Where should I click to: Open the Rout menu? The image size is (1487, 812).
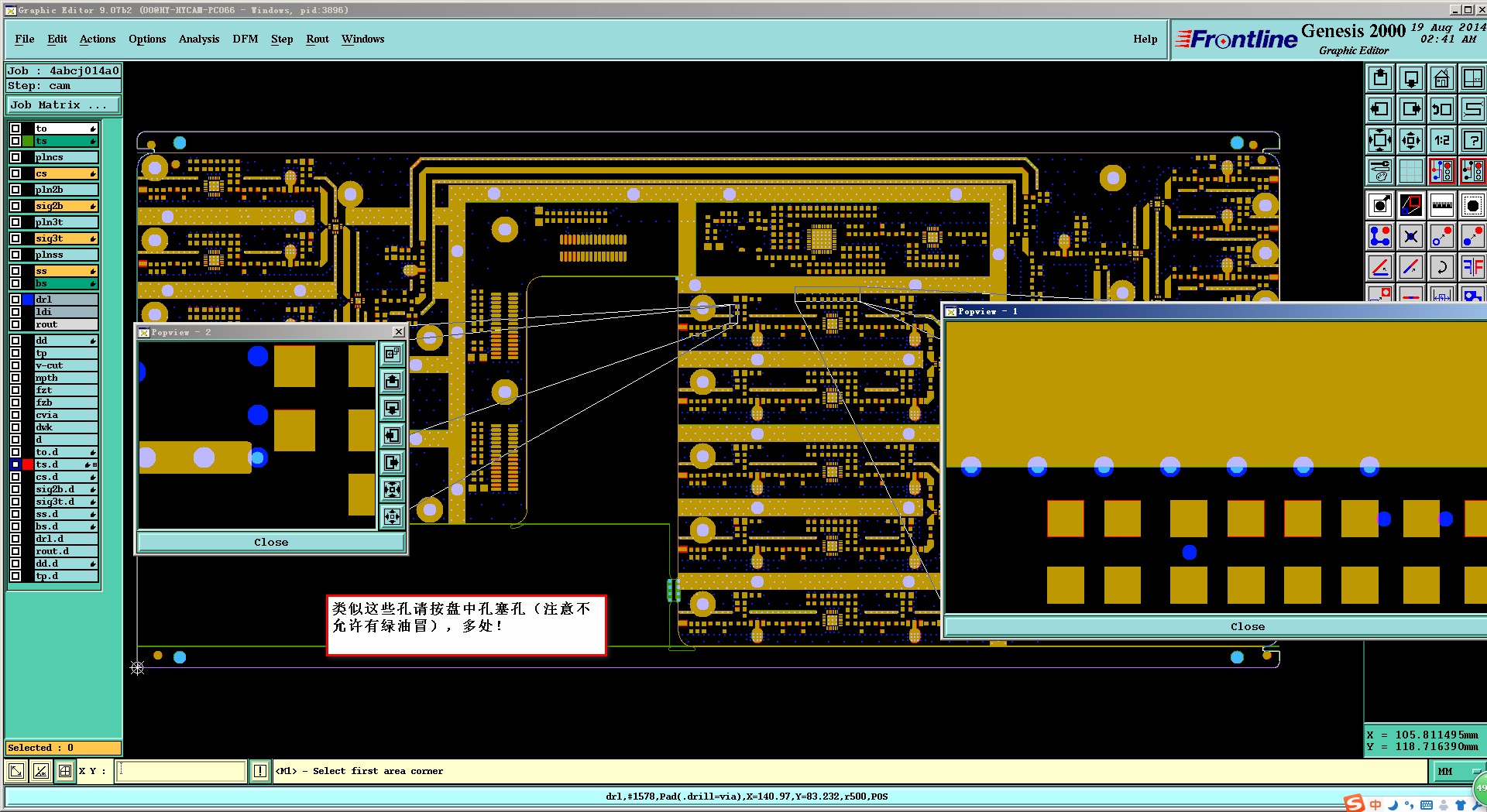pos(318,39)
